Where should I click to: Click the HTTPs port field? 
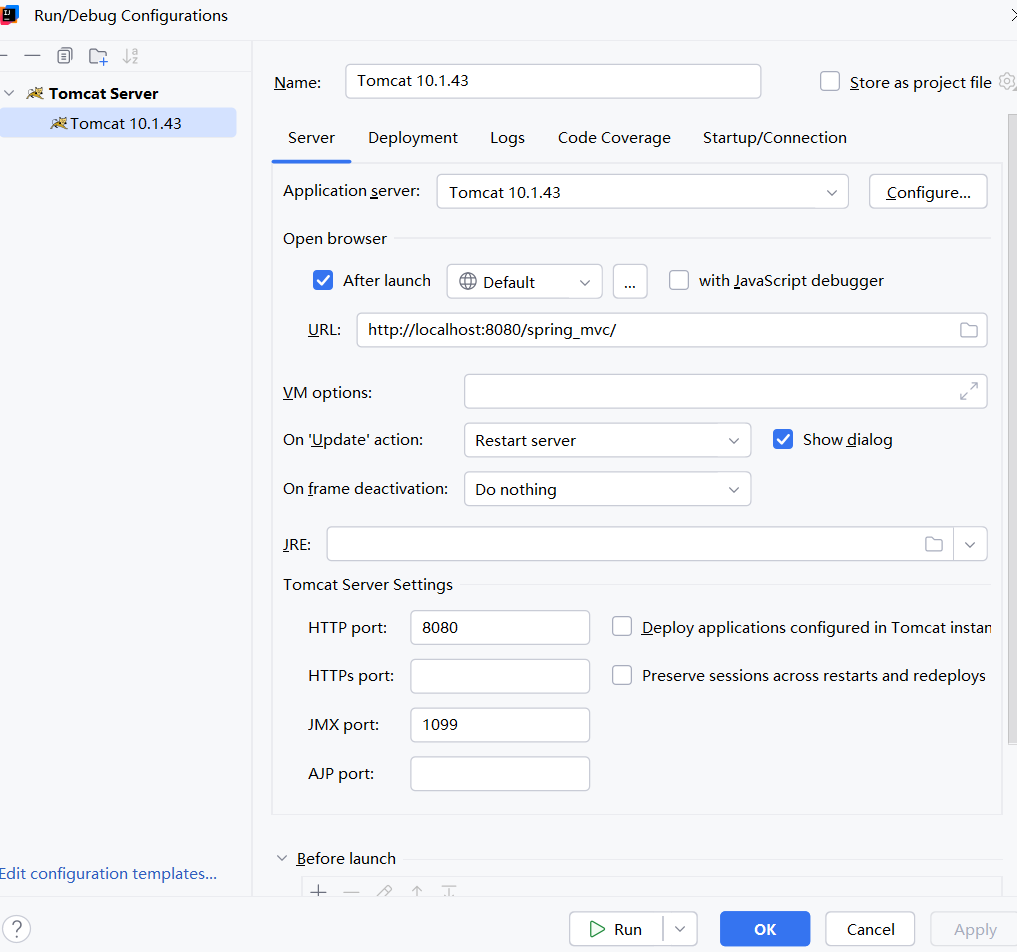[499, 676]
